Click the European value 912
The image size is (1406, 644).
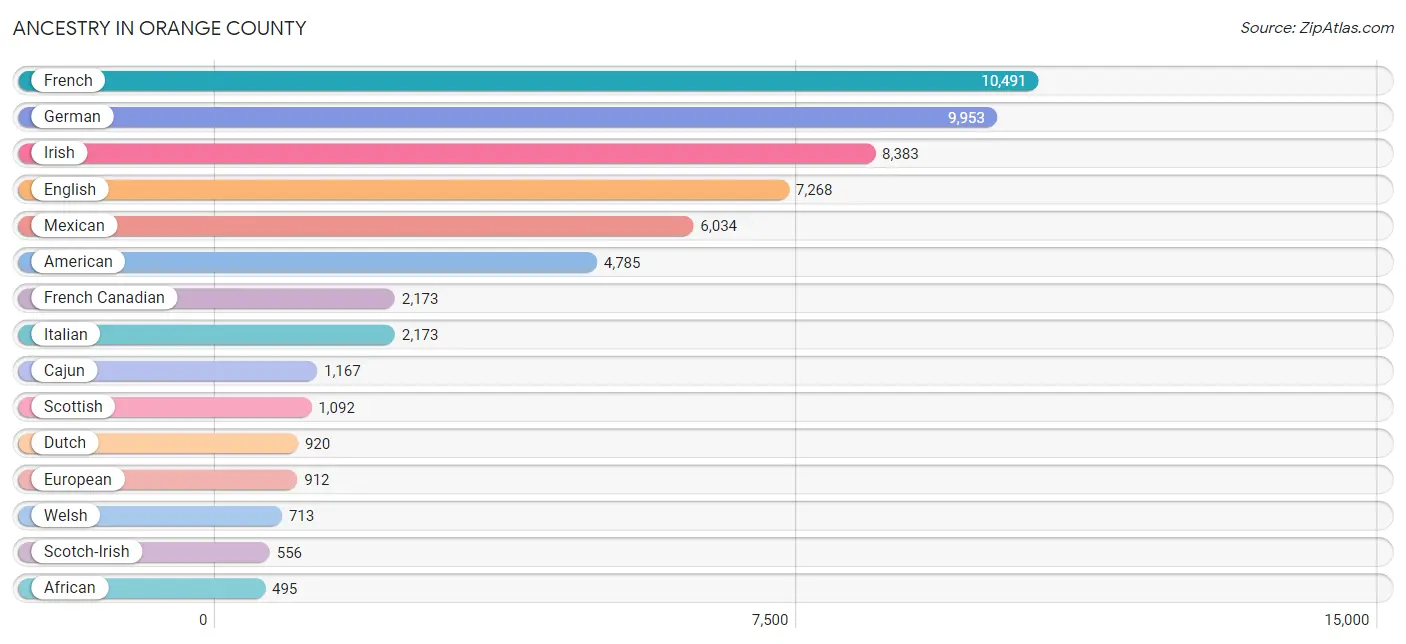(317, 480)
